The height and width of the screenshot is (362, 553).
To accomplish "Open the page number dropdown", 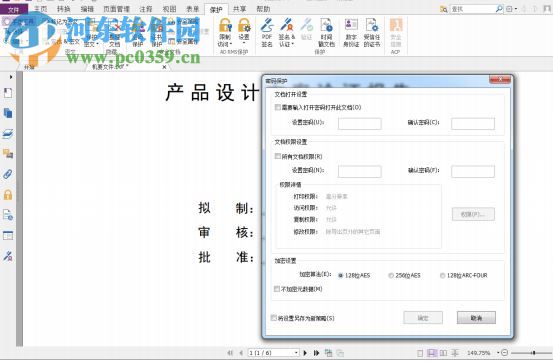I will pos(296,352).
